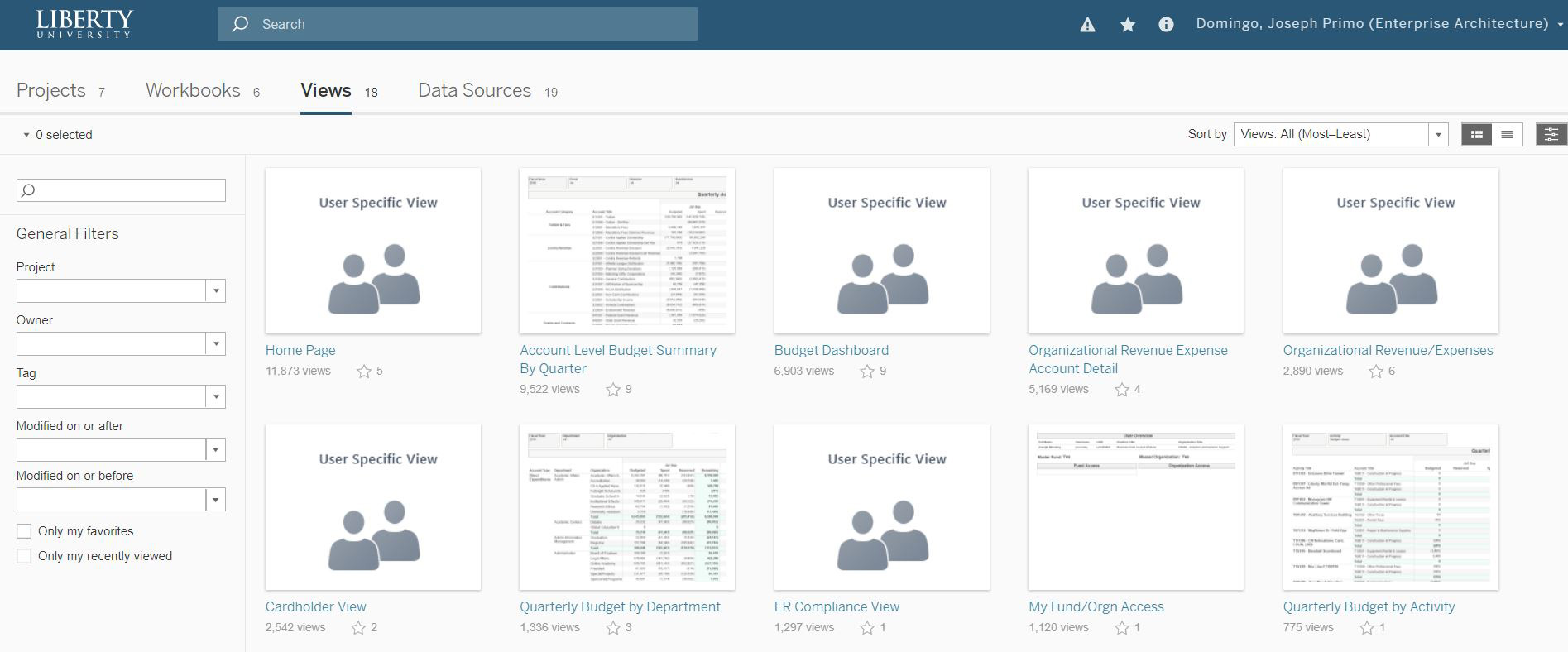Open user menu Domingo, Joseph Primo

tap(1379, 24)
